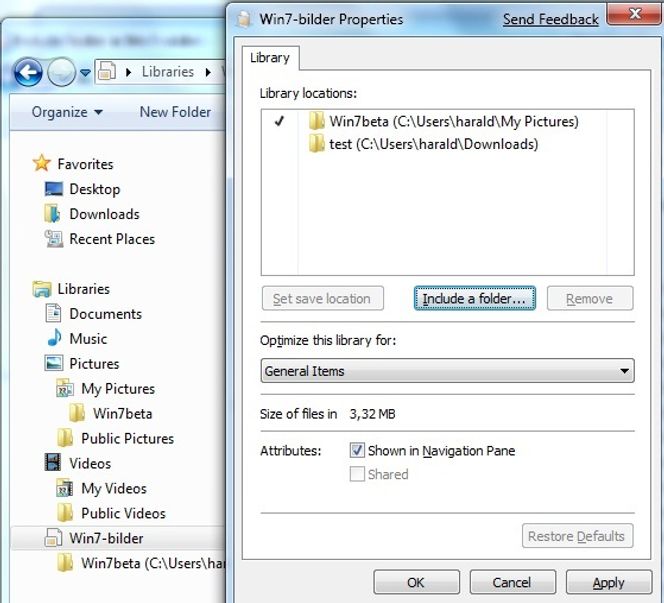Switch to the Library tab
The width and height of the screenshot is (664, 603).
pos(270,58)
